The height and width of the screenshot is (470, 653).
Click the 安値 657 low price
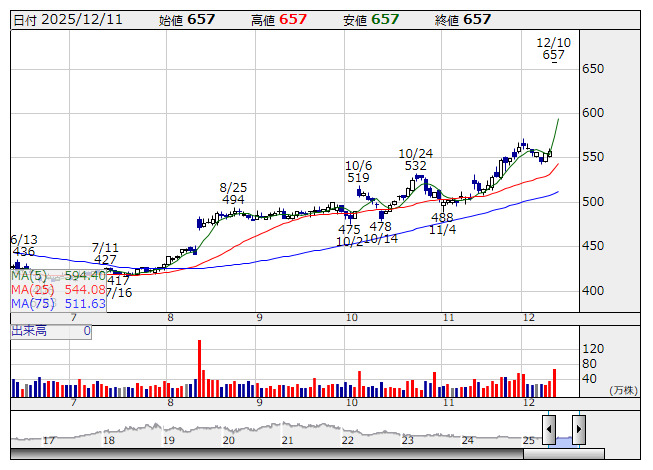[x=371, y=20]
